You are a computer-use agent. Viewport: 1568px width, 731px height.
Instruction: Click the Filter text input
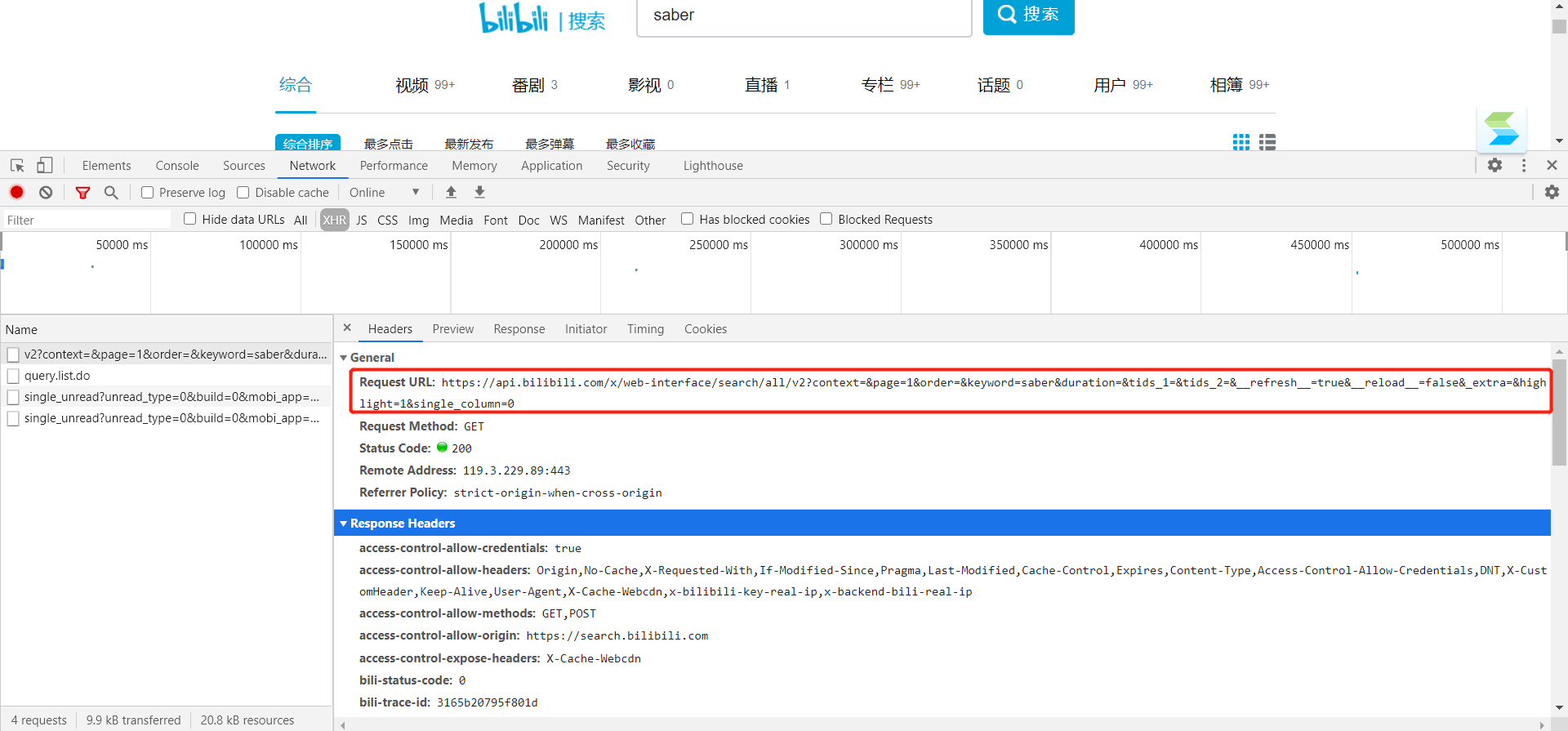coord(87,221)
